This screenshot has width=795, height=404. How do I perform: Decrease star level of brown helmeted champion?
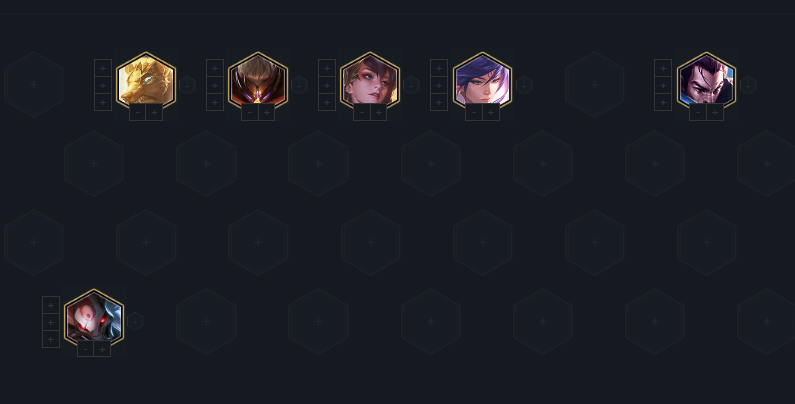250,112
